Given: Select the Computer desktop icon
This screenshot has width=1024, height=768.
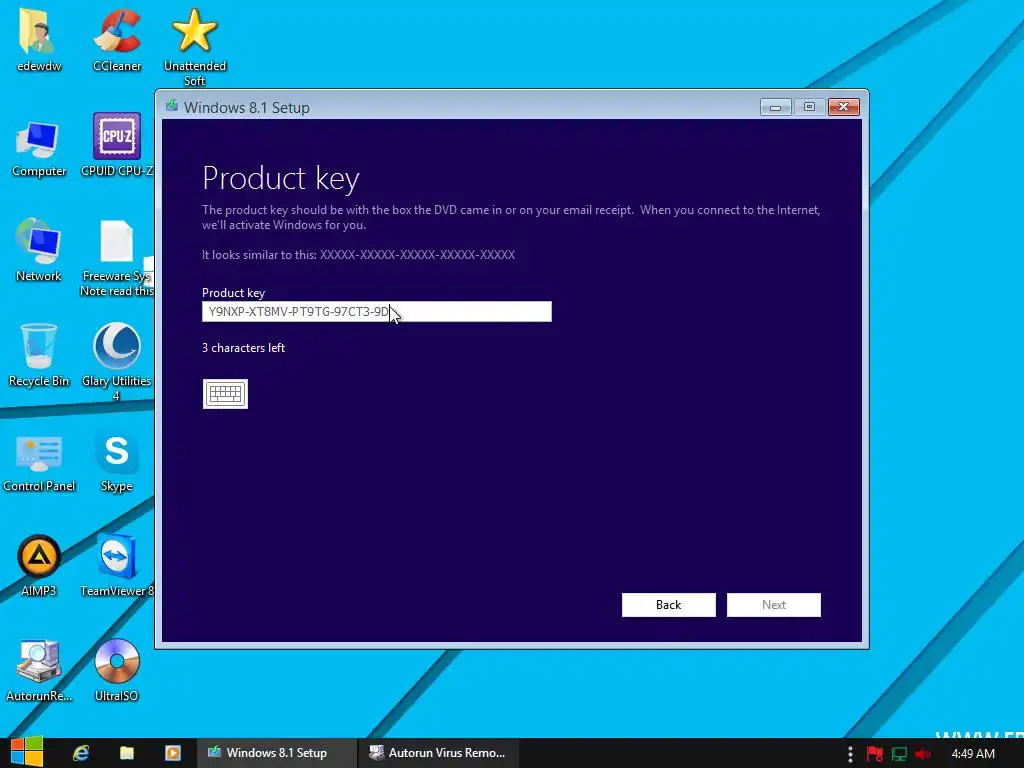Looking at the screenshot, I should pos(39,147).
